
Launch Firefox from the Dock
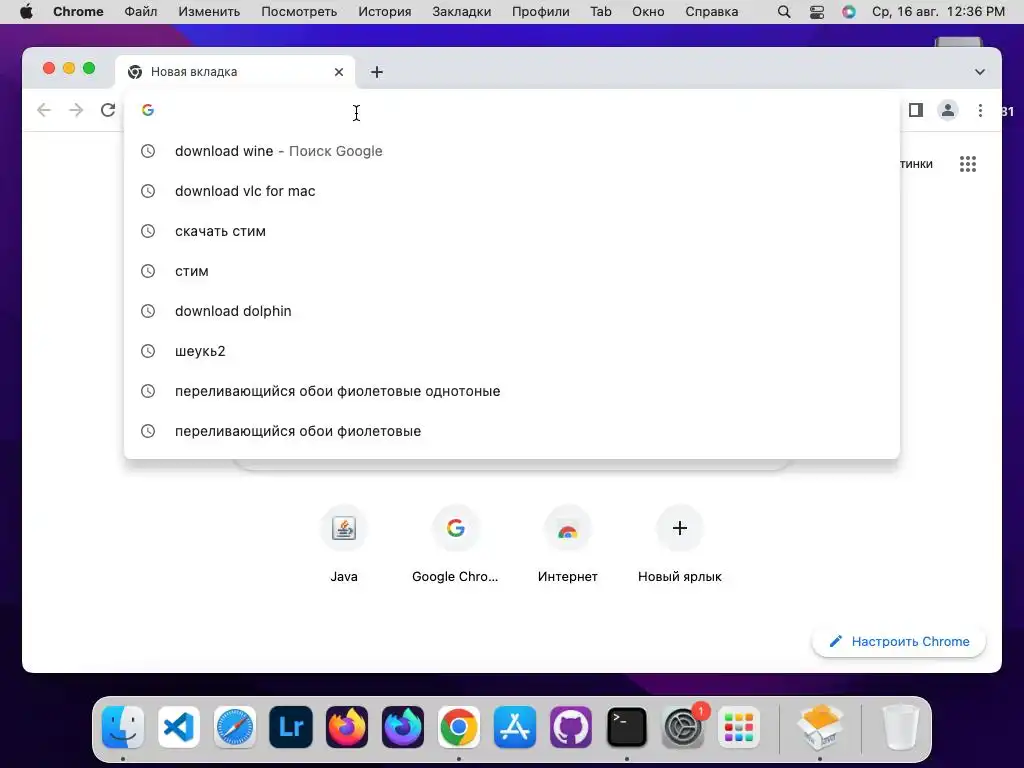coord(347,727)
